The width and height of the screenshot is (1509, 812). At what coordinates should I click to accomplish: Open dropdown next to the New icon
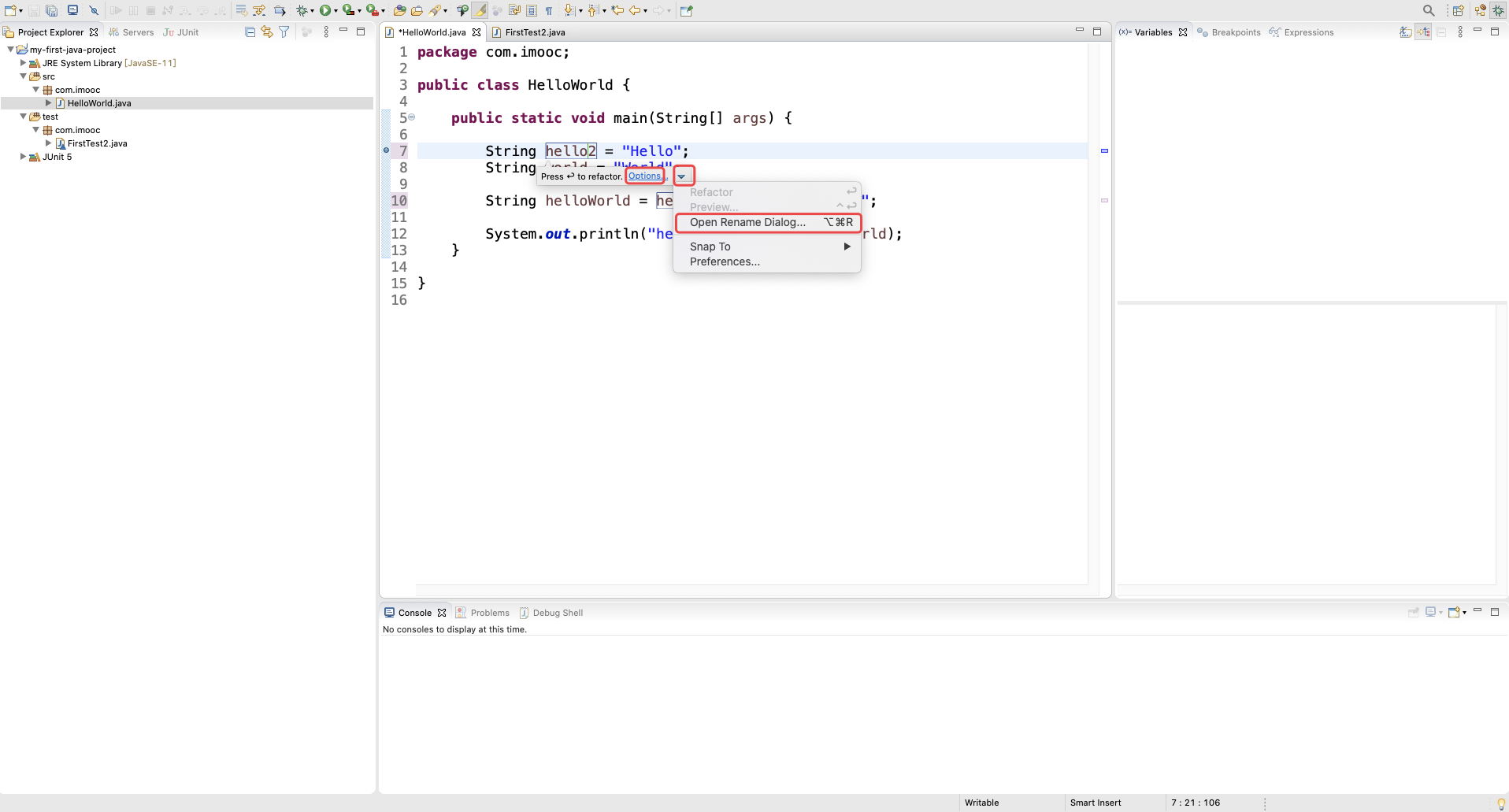point(20,11)
